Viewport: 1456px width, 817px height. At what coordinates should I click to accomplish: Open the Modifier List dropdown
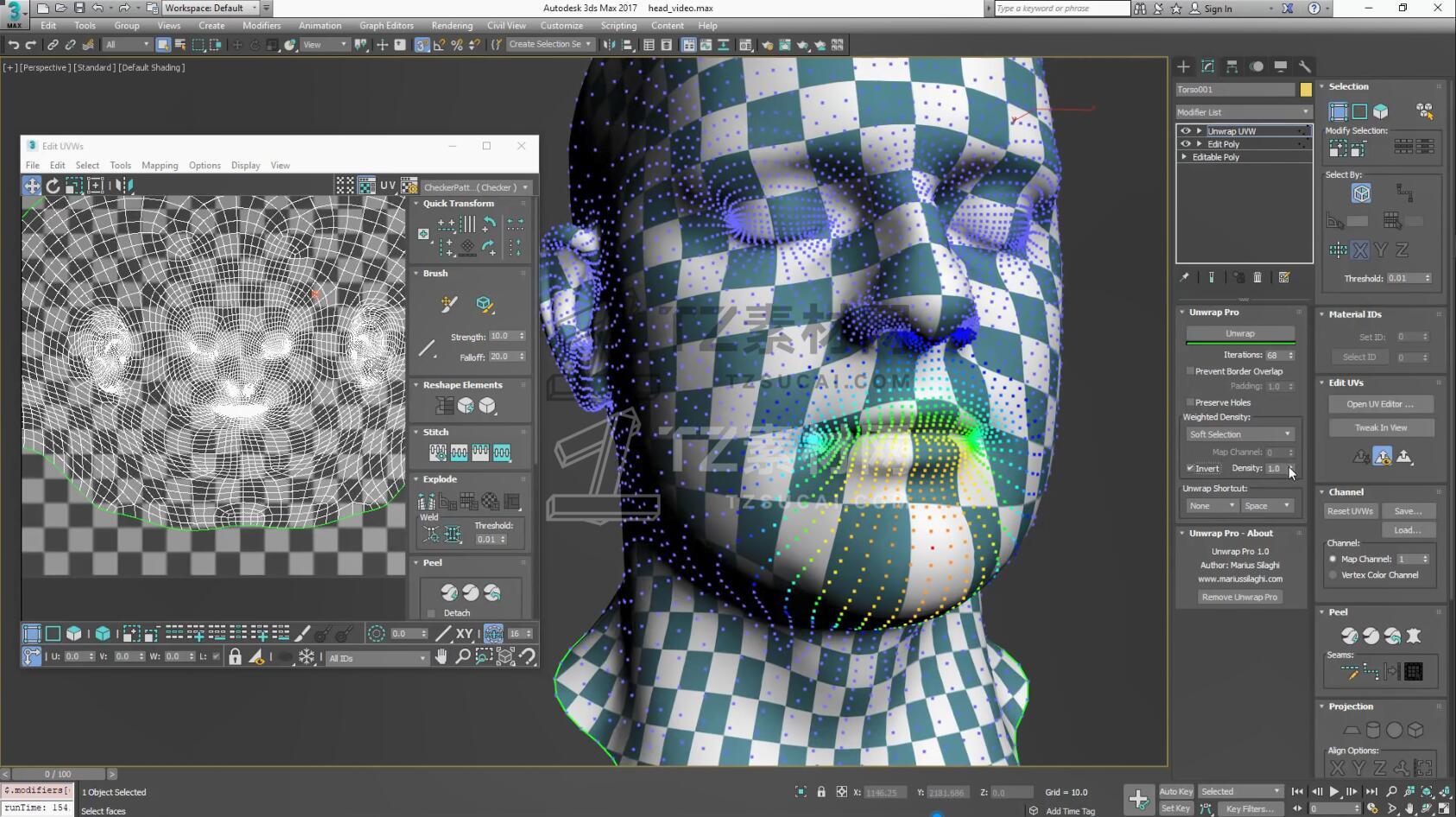(x=1244, y=112)
